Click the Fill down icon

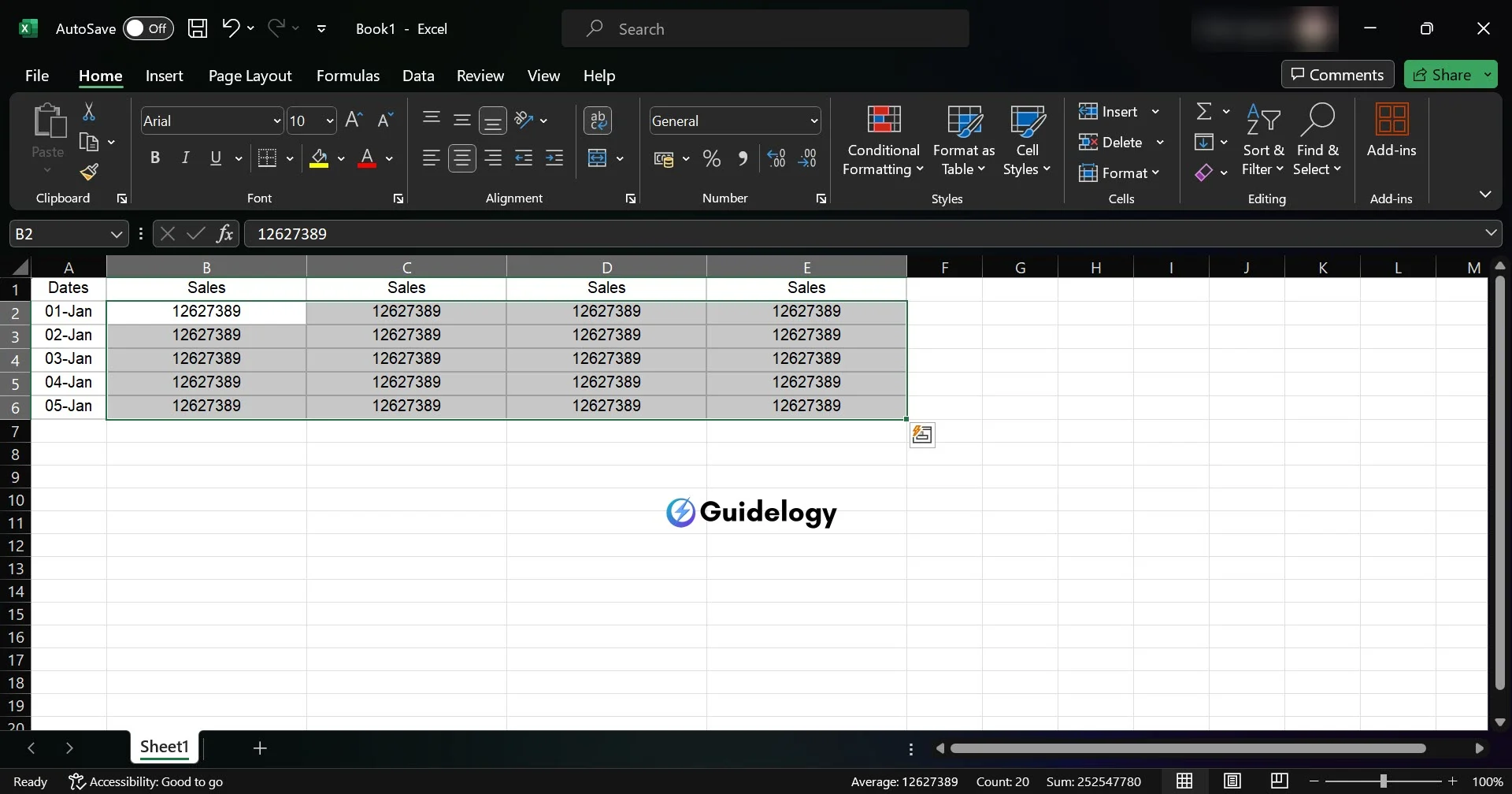pos(1203,142)
